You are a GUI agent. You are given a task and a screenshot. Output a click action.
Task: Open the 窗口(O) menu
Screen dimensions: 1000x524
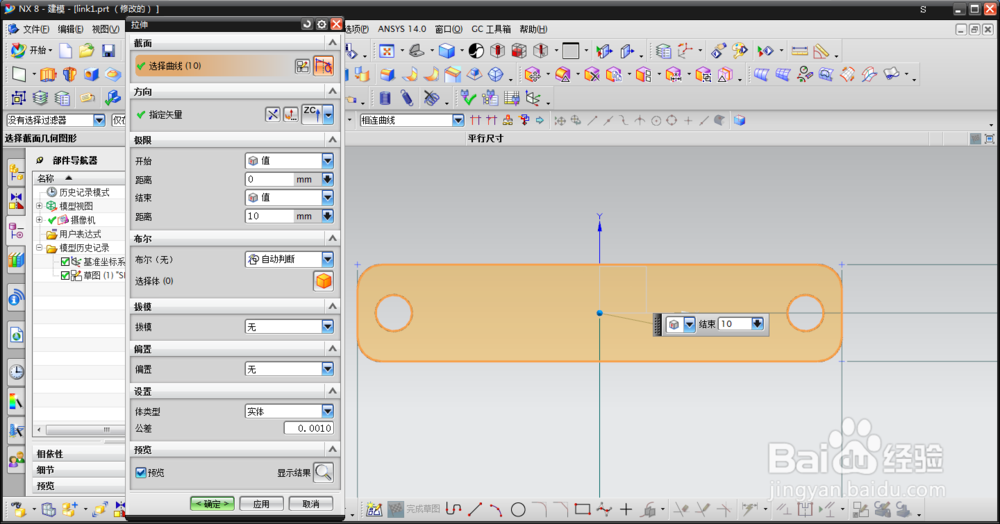pos(448,29)
